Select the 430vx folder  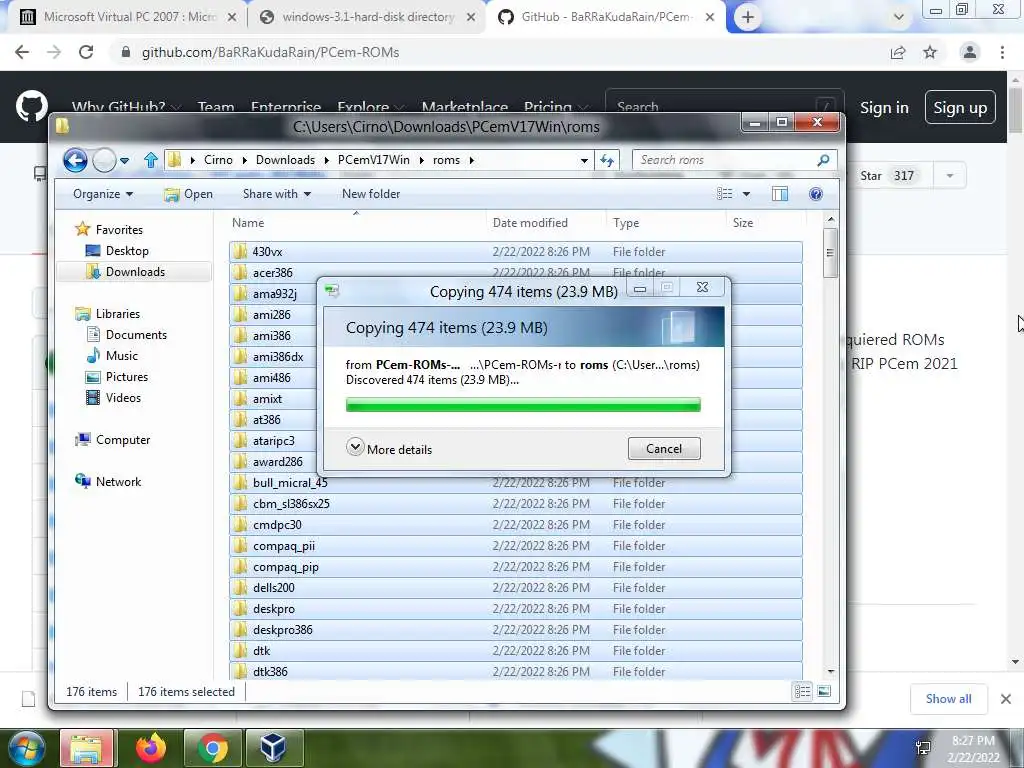click(516, 251)
